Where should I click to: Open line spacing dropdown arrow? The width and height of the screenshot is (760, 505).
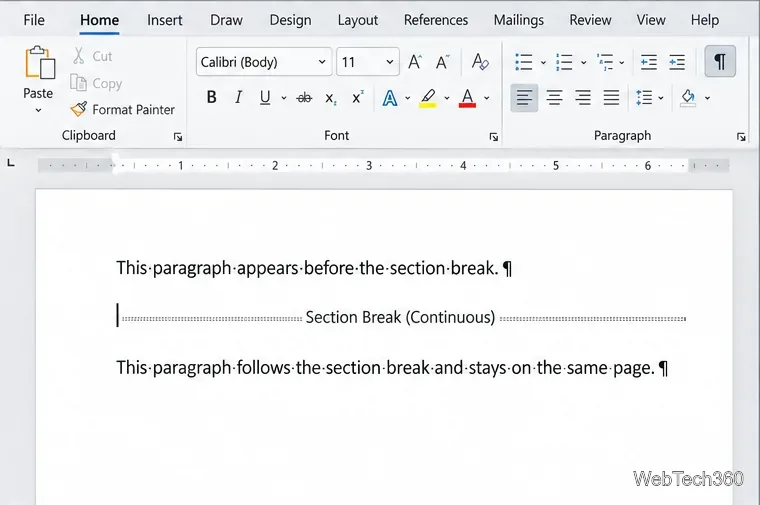tap(661, 98)
